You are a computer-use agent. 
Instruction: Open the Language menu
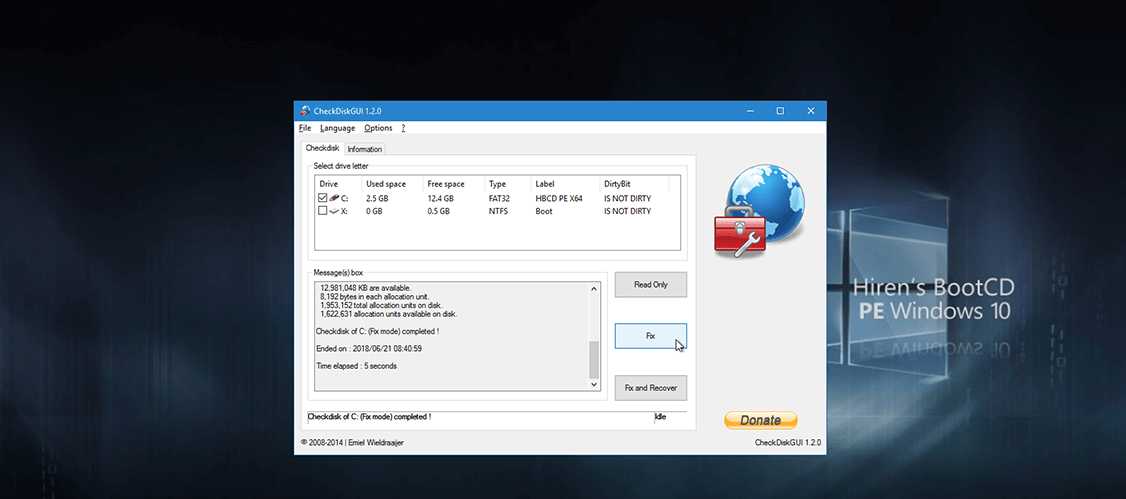pos(338,128)
